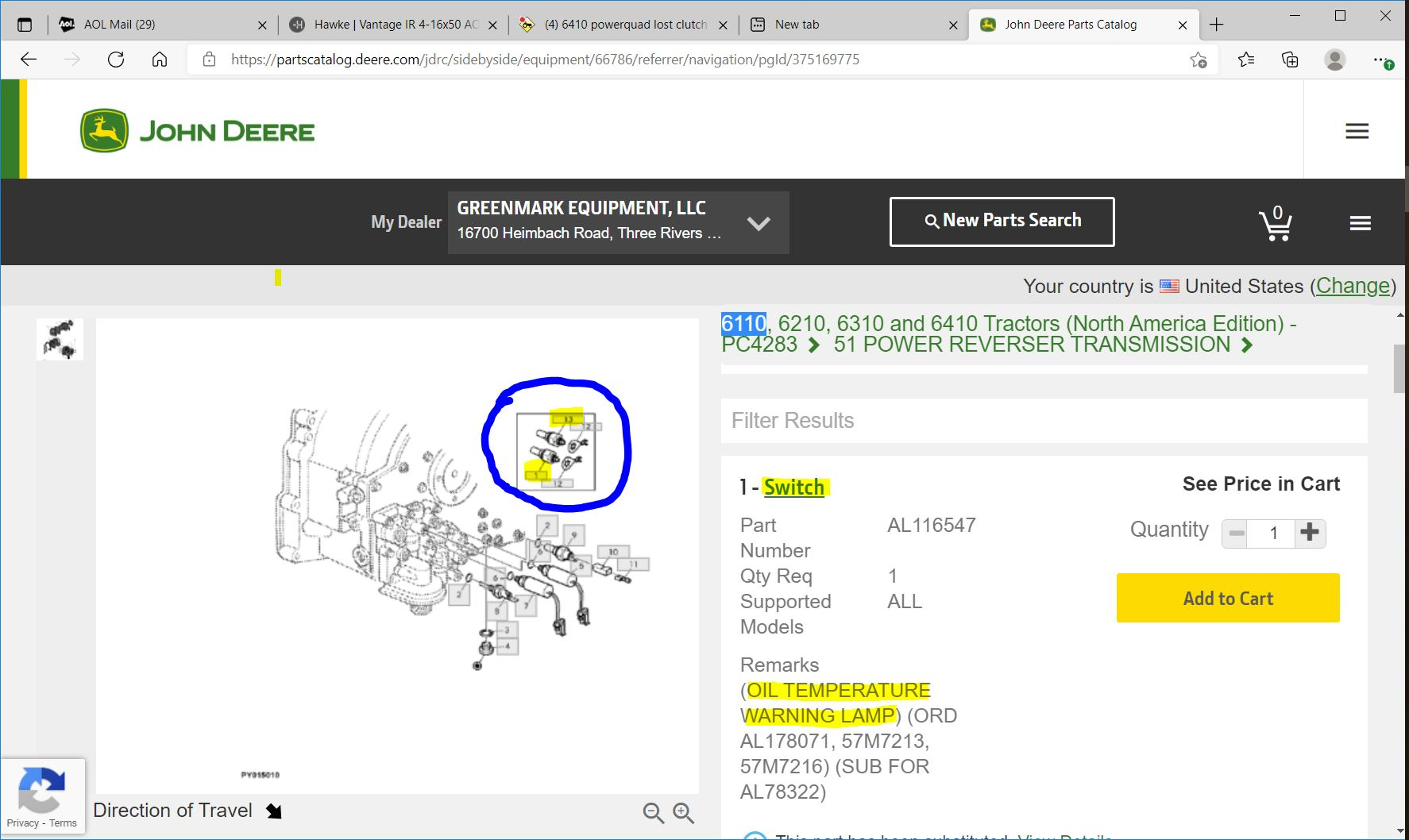Screen dimensions: 1409x840
Task: Open the hamburger menu in the white header
Action: tap(1357, 131)
